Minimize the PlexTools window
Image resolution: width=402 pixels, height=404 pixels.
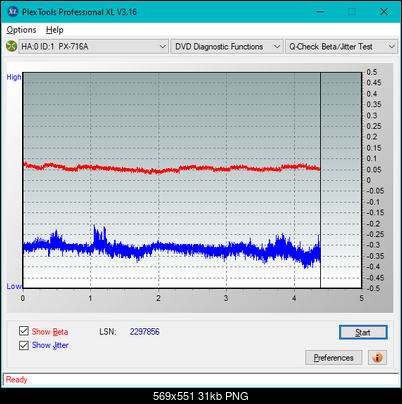click(320, 12)
